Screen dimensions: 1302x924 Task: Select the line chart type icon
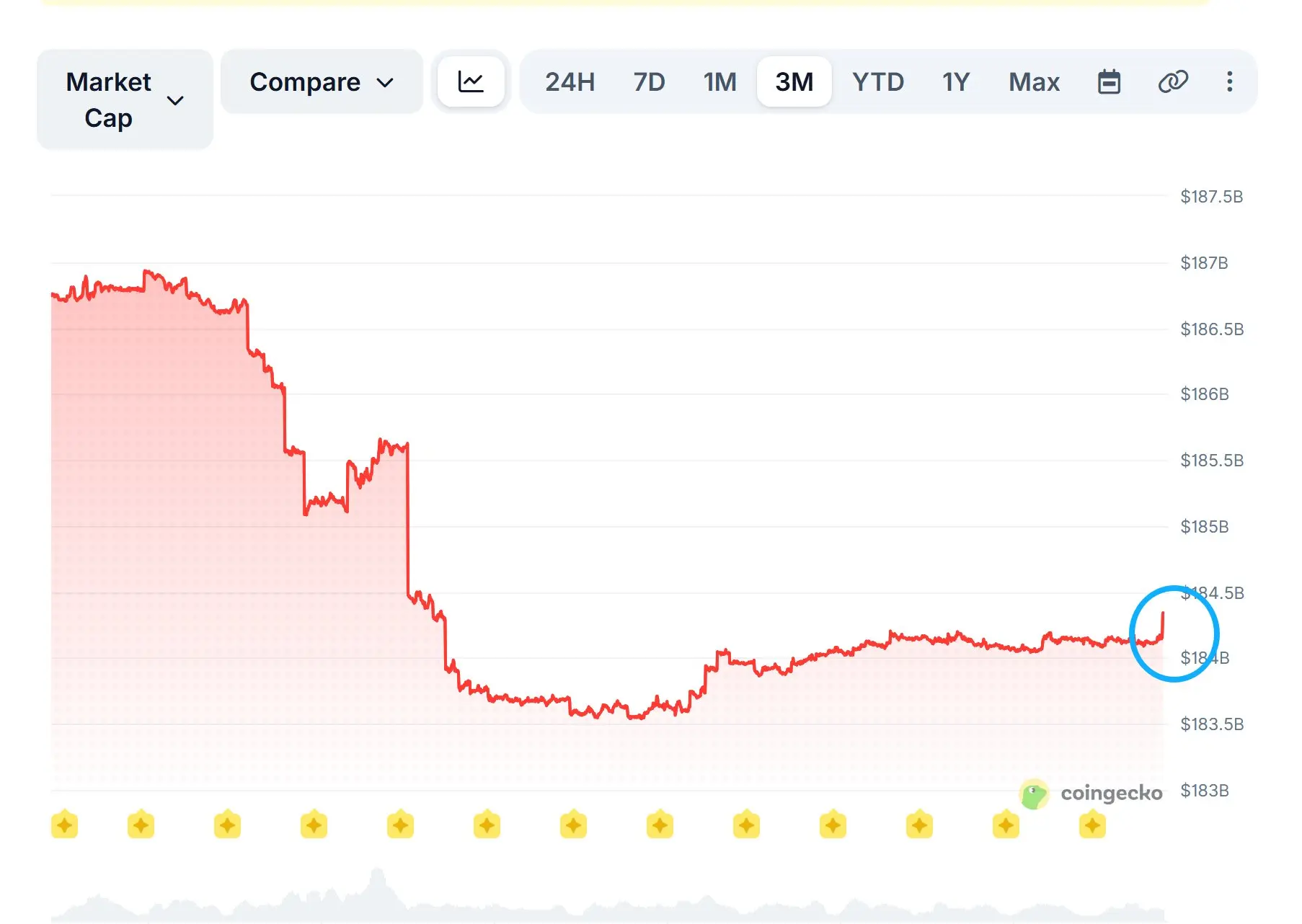pyautogui.click(x=471, y=81)
